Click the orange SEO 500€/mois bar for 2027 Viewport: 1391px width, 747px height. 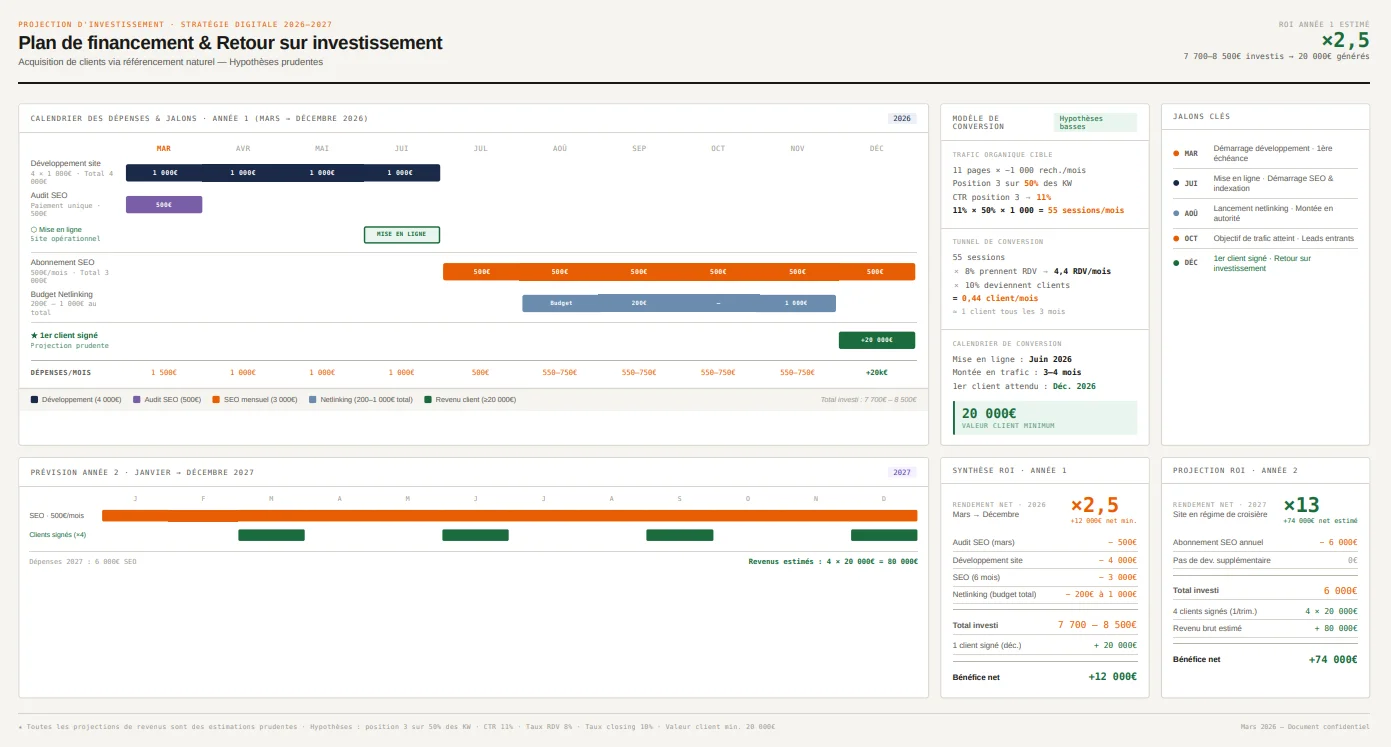coord(510,515)
